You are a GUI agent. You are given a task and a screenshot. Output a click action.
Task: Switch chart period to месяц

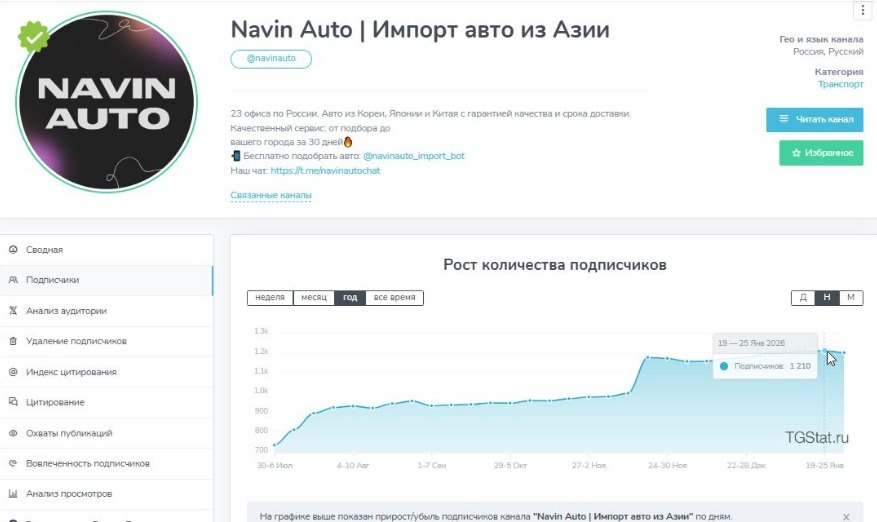coord(314,298)
